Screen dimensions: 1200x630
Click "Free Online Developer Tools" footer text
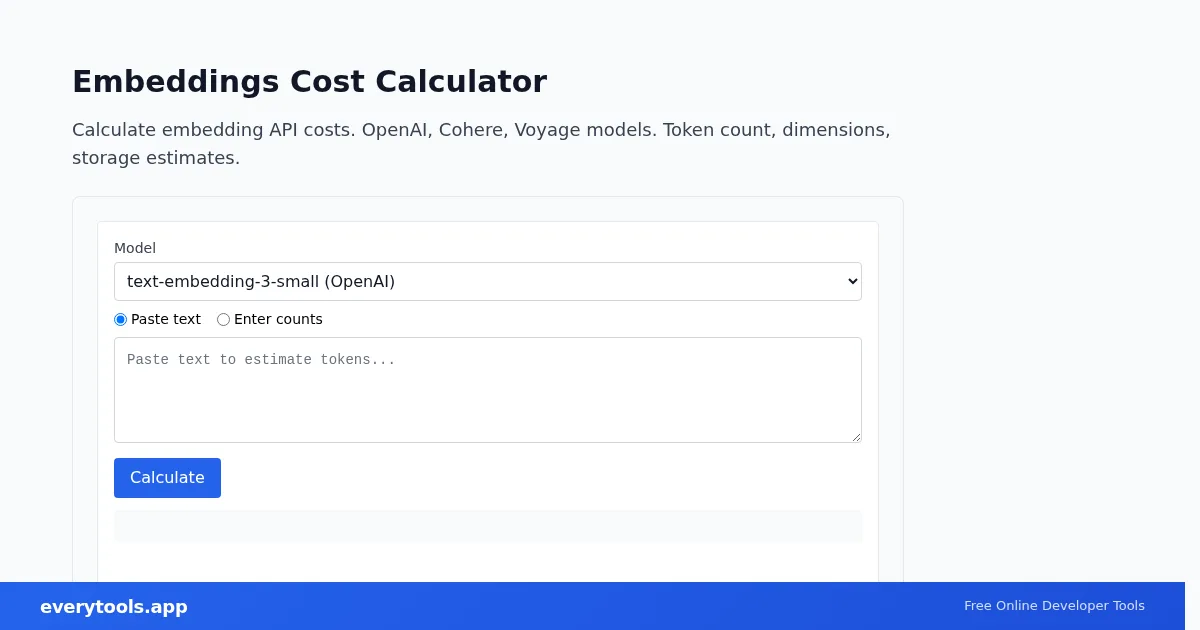1054,606
